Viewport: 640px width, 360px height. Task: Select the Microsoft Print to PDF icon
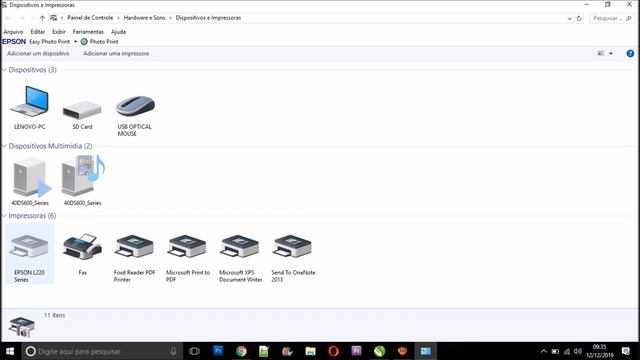pos(187,246)
